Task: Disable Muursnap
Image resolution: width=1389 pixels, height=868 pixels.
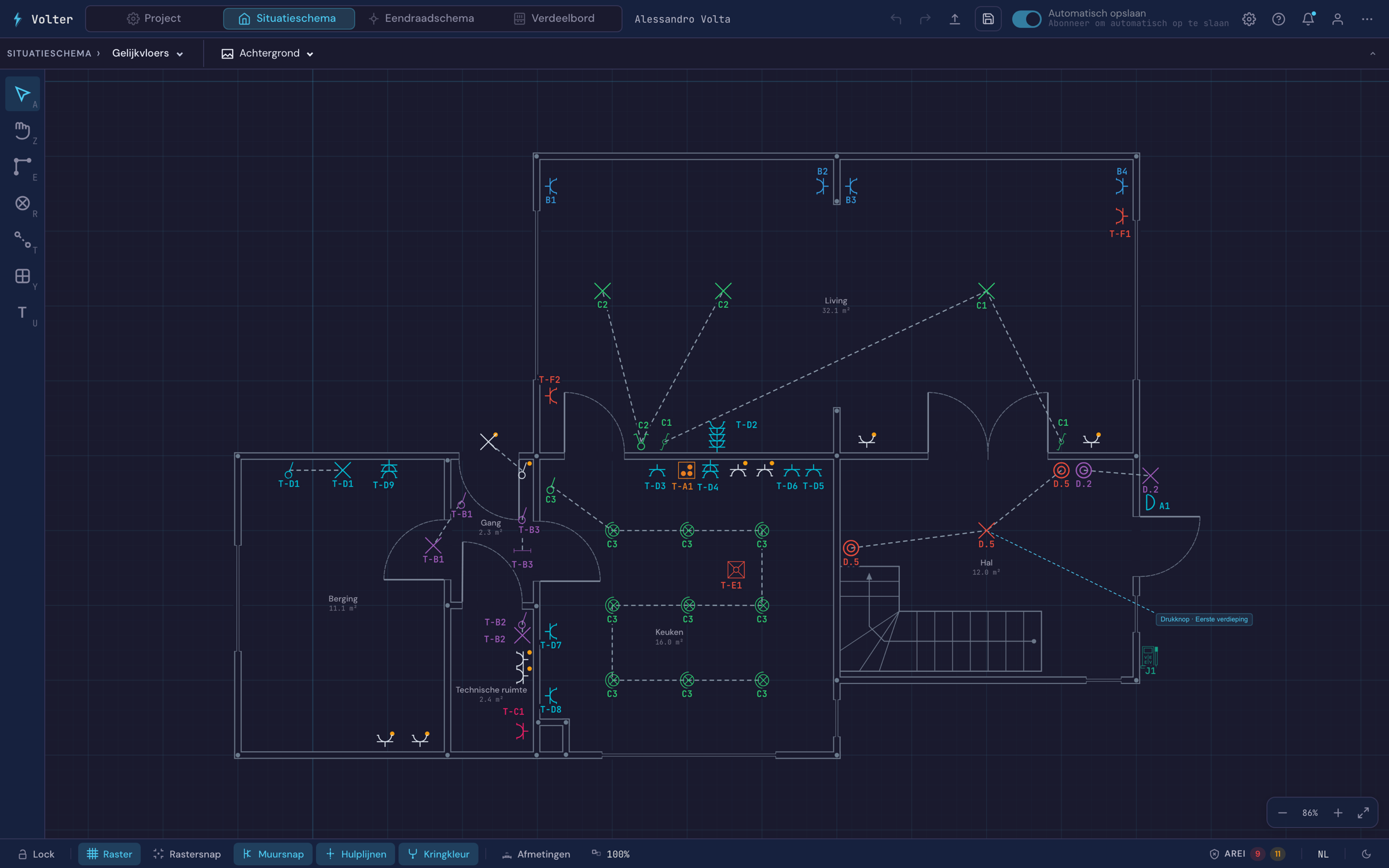Action: (273, 854)
